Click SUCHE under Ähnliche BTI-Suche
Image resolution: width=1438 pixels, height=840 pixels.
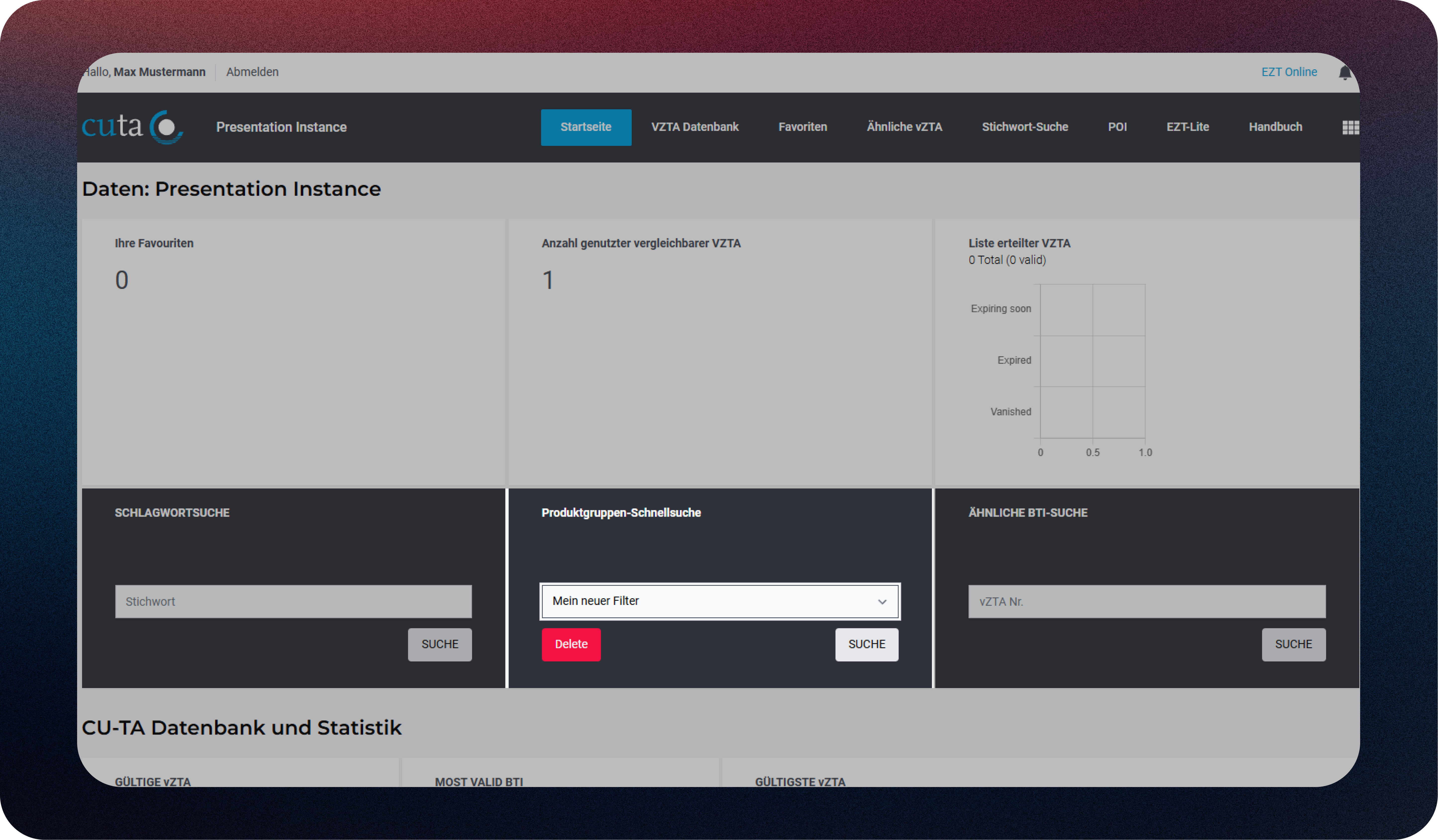coord(1293,644)
